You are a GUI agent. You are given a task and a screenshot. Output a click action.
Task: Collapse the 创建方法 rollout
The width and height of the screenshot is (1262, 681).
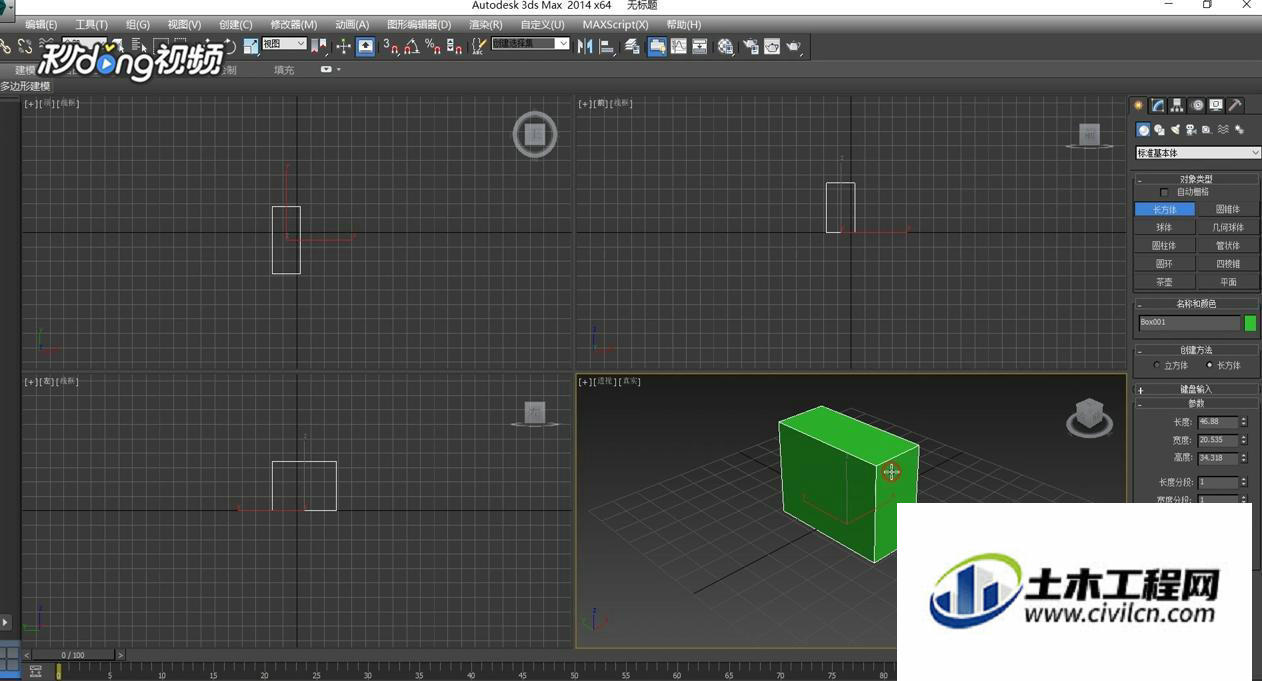tap(1196, 350)
